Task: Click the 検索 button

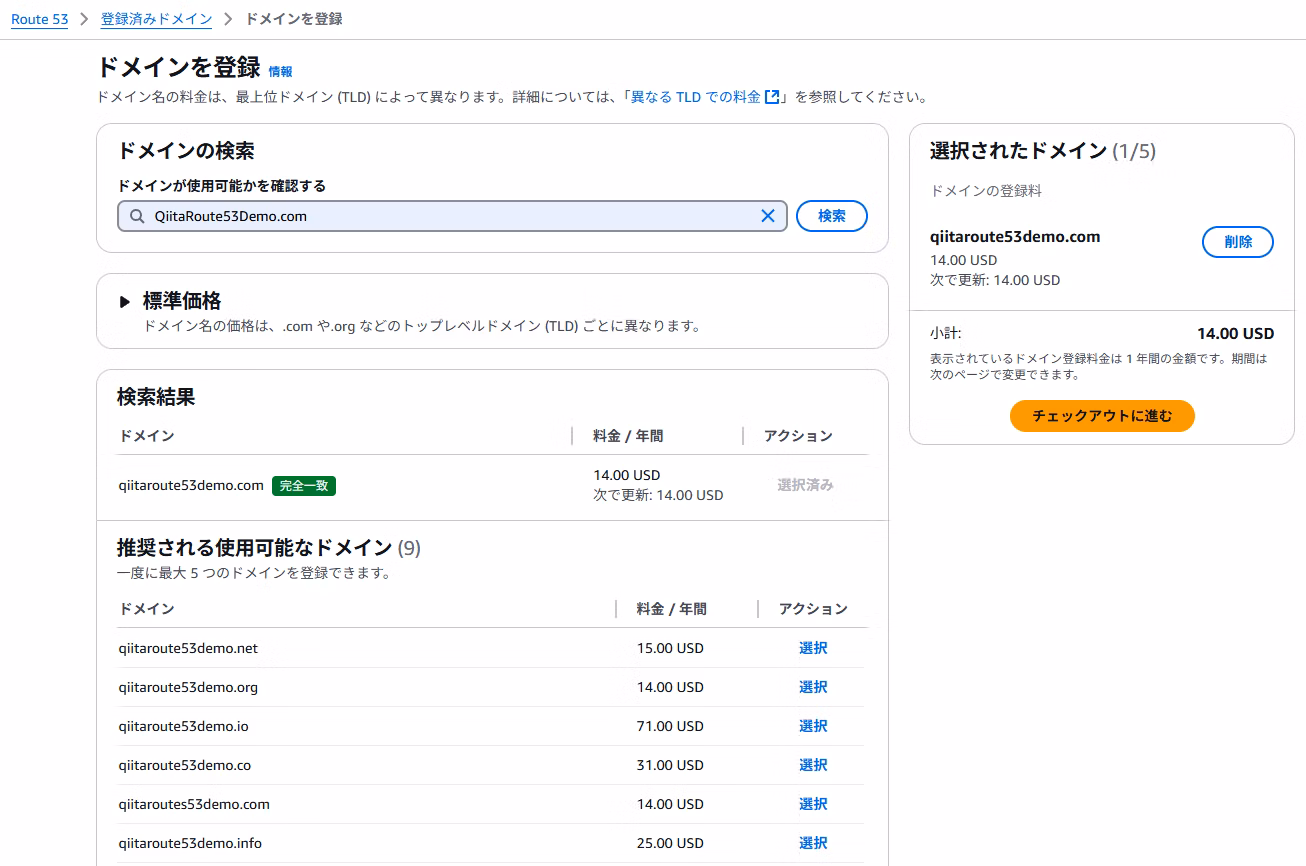Action: point(831,216)
